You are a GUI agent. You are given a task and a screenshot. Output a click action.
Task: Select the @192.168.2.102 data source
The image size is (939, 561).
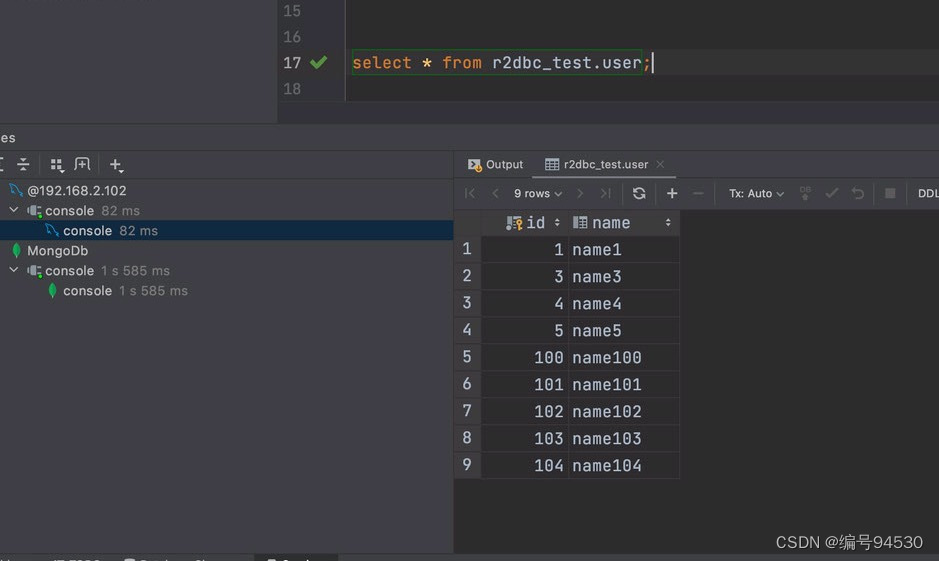click(x=77, y=190)
